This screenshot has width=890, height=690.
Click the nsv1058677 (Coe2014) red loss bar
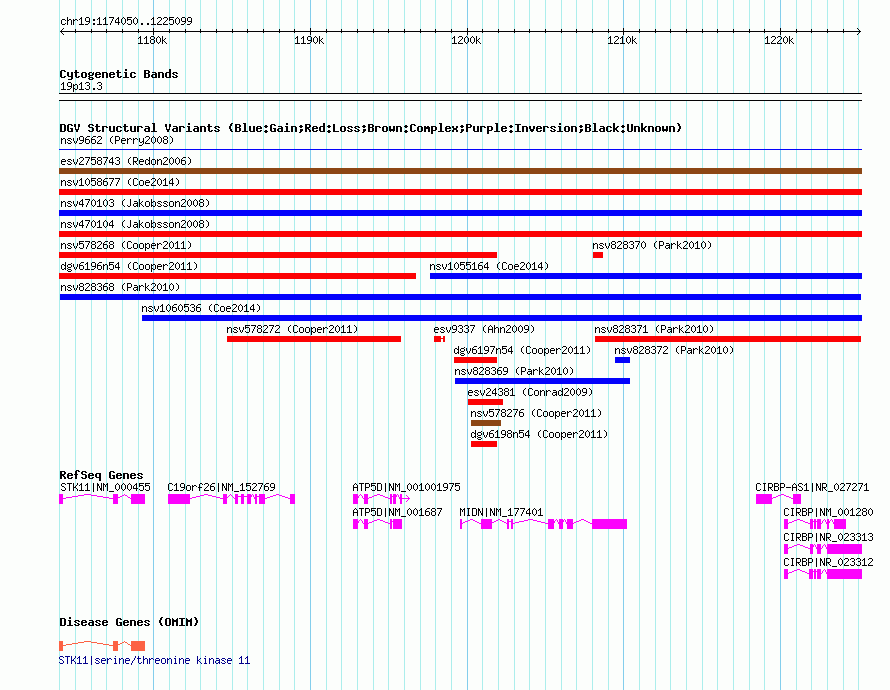pos(460,192)
